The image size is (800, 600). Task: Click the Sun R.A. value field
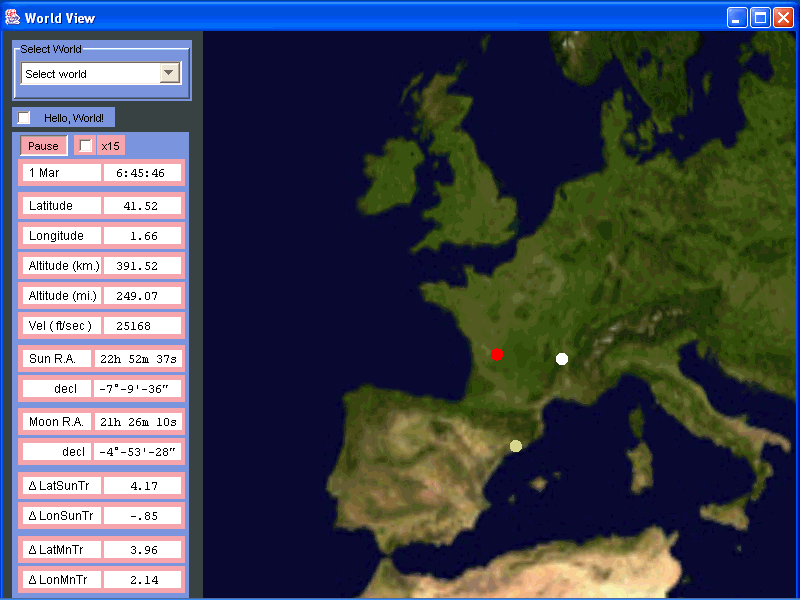[x=138, y=359]
